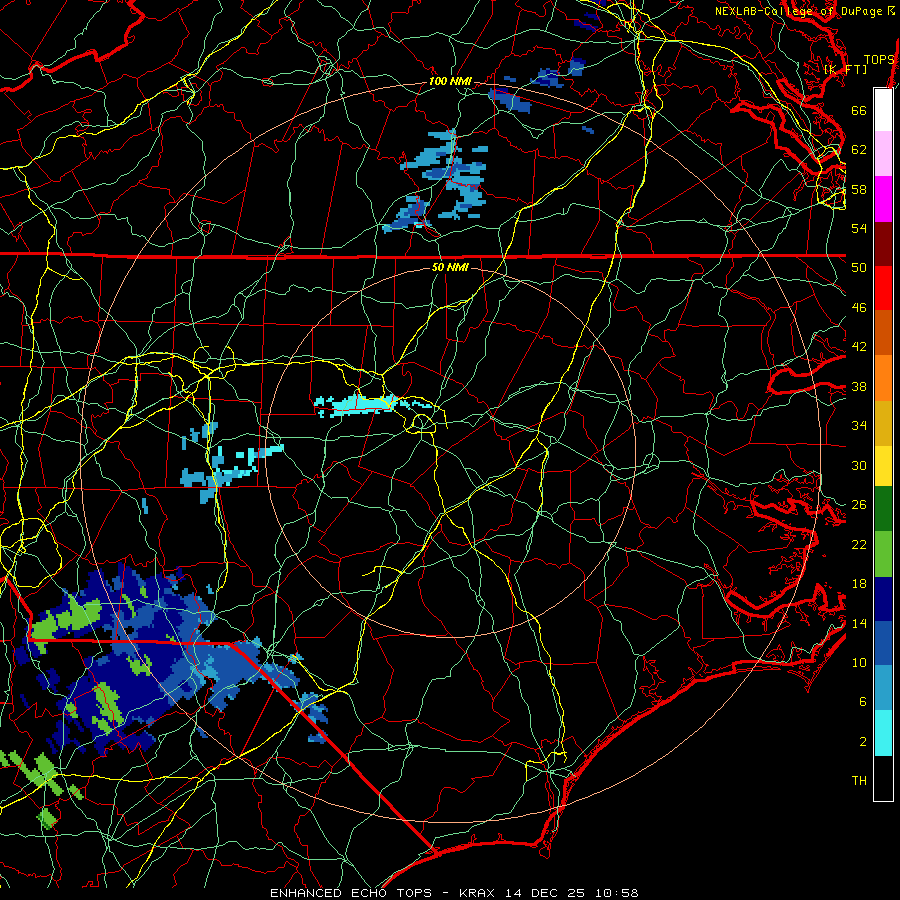The image size is (900, 900).
Task: Select the "58" legend label
Action: pos(859,189)
